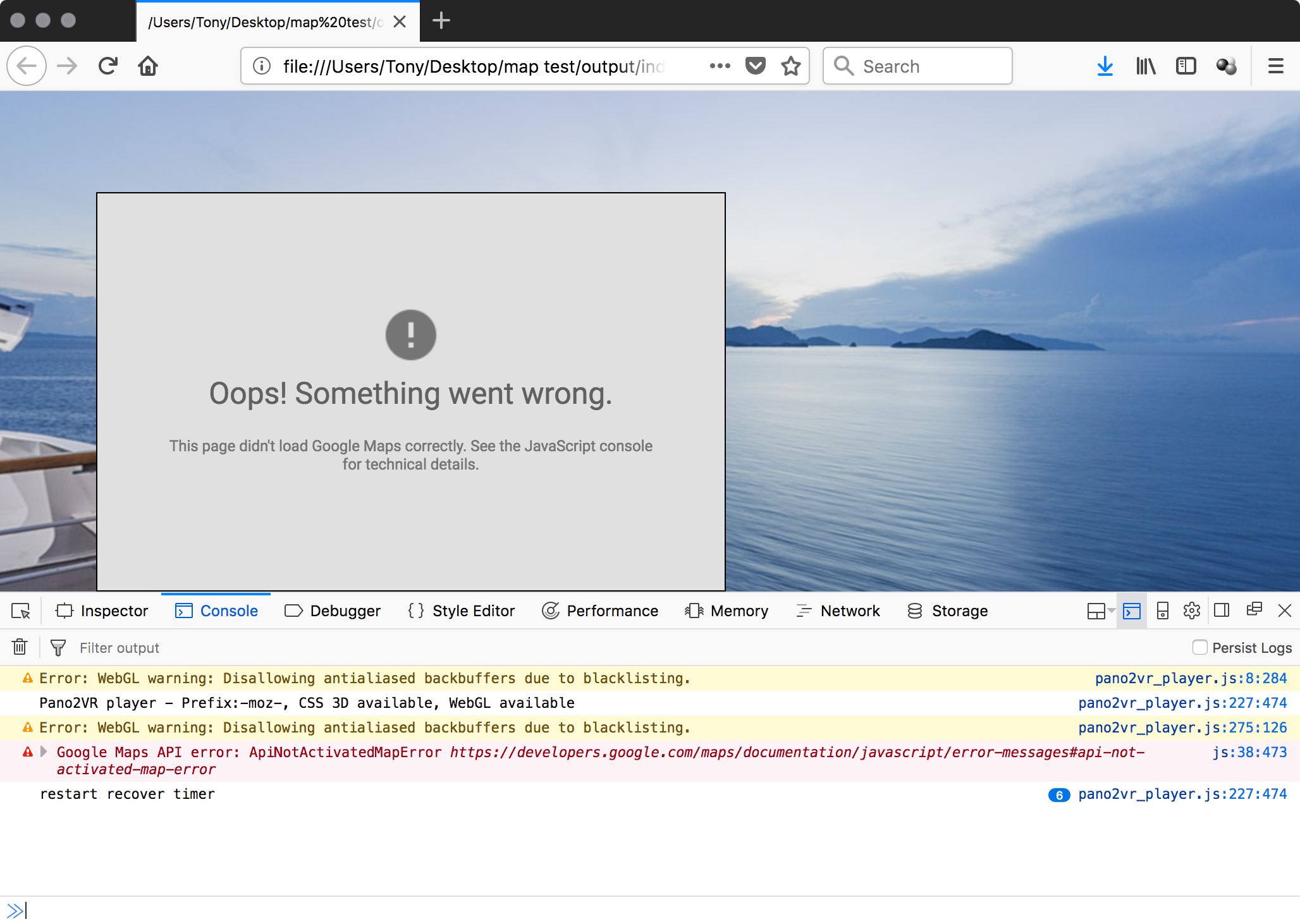The image size is (1300, 924).
Task: Open the Style Editor tab
Action: click(462, 611)
